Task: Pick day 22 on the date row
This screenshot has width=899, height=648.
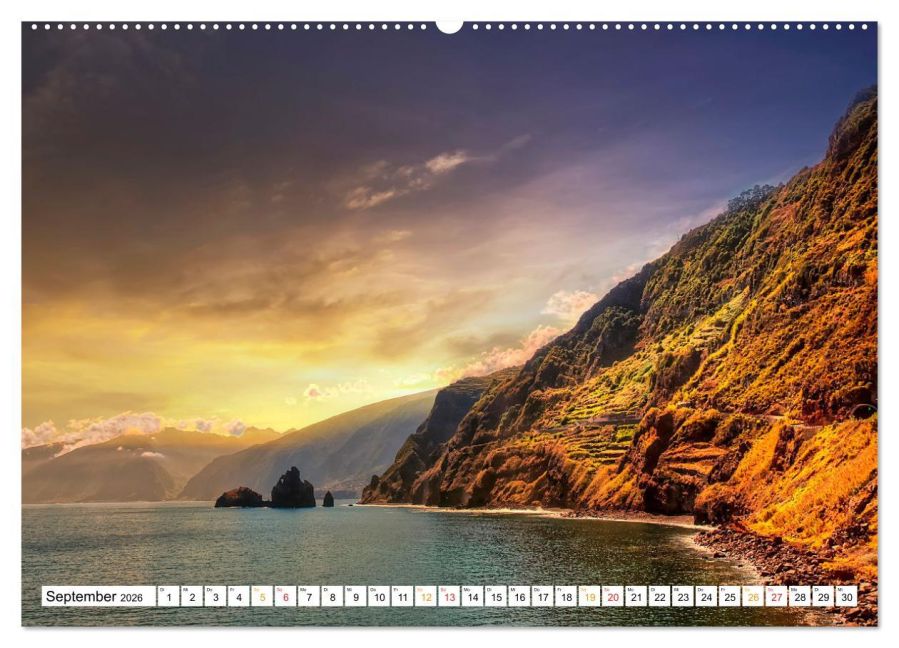Action: click(x=660, y=596)
